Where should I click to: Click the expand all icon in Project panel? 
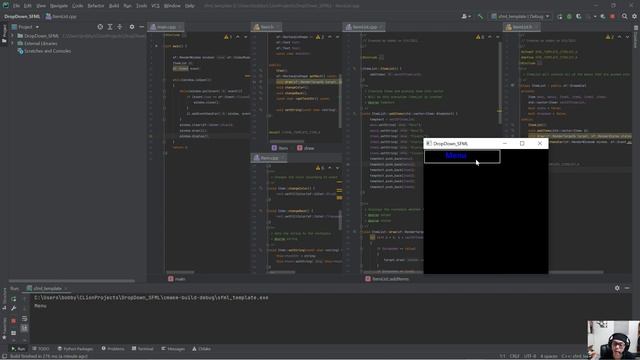[110, 27]
